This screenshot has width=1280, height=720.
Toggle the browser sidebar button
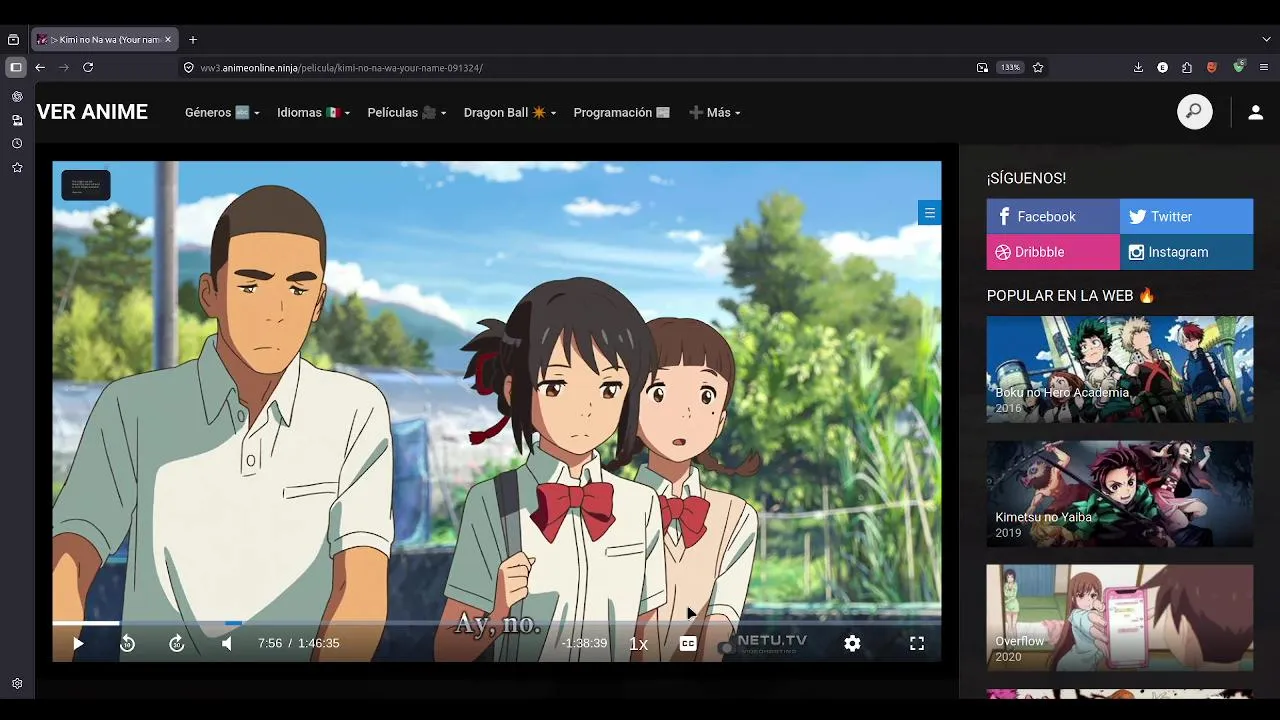pyautogui.click(x=16, y=67)
